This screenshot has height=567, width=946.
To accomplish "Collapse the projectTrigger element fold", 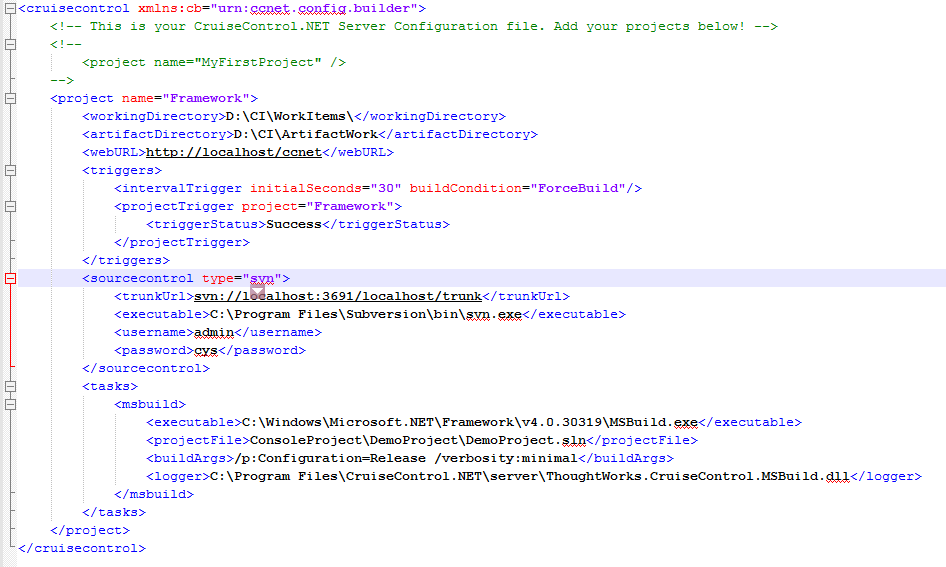I will coord(10,207).
